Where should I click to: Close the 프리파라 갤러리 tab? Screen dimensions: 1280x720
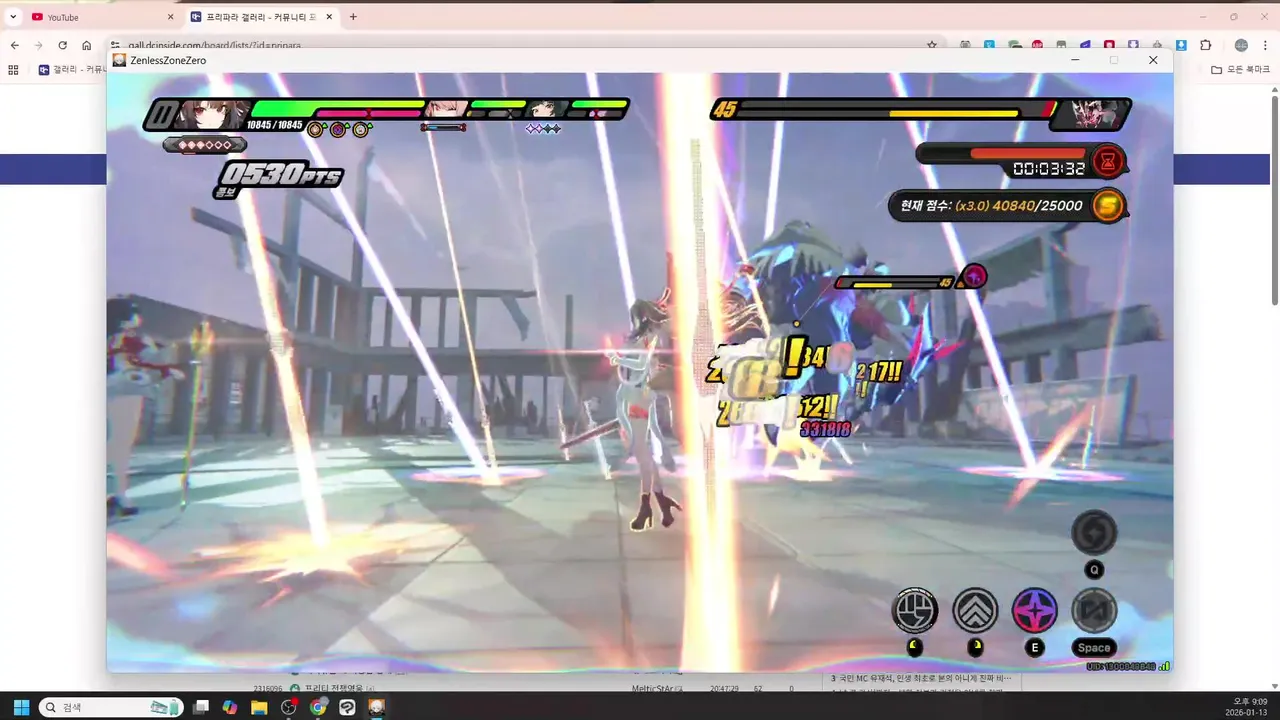(x=329, y=17)
